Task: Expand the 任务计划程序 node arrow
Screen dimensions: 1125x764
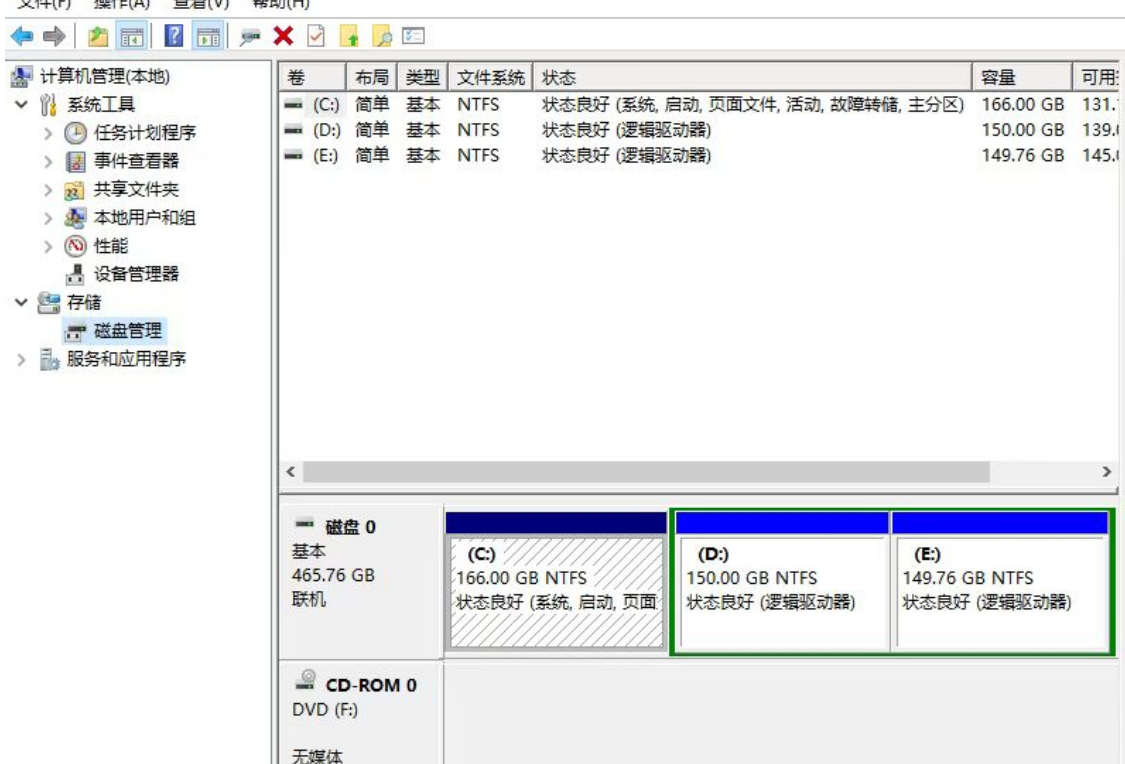Action: pyautogui.click(x=50, y=133)
